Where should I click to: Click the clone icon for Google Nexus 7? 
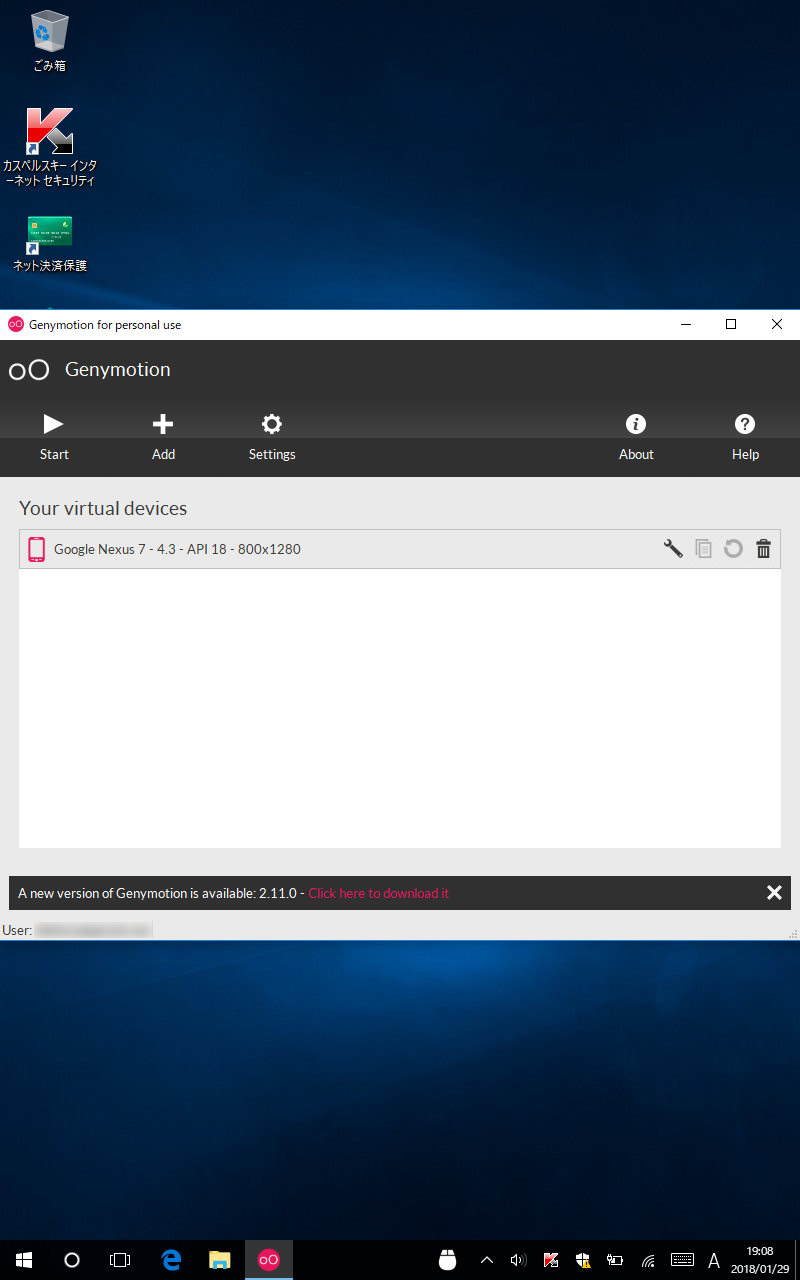pos(704,548)
